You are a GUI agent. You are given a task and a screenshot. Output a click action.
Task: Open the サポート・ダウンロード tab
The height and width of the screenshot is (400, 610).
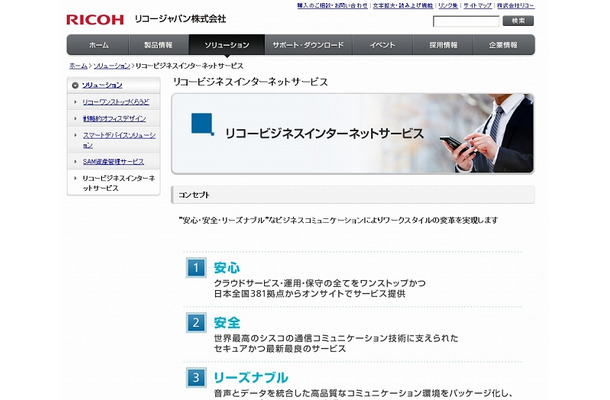point(309,45)
